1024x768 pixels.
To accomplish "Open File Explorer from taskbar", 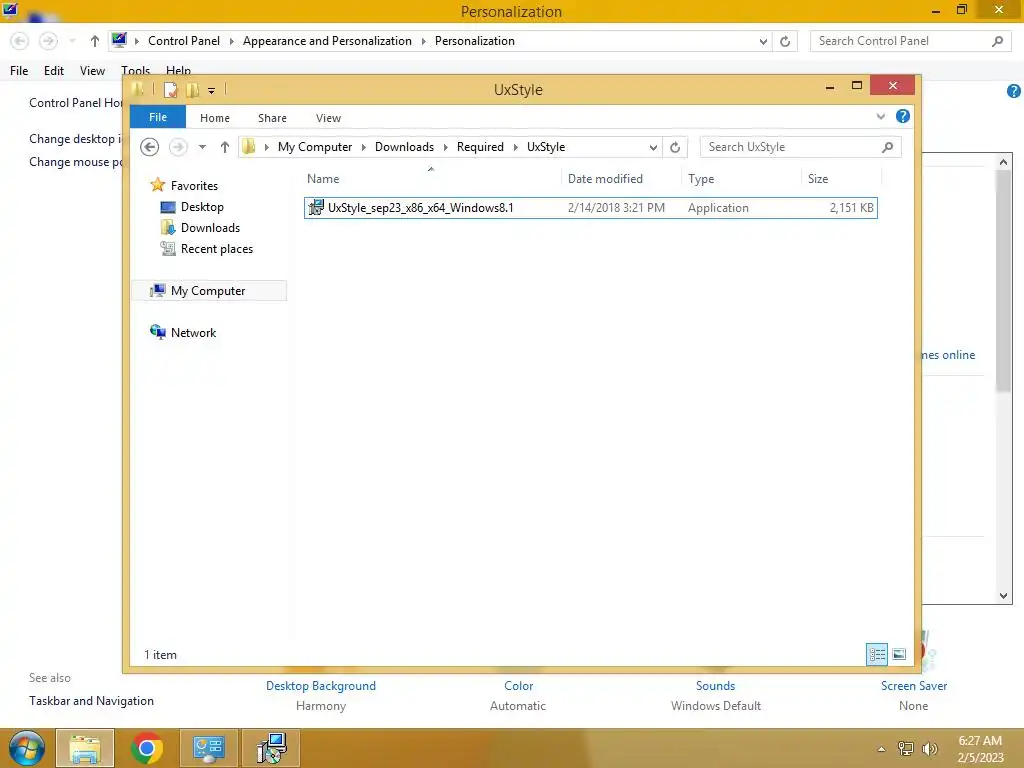I will (x=85, y=748).
